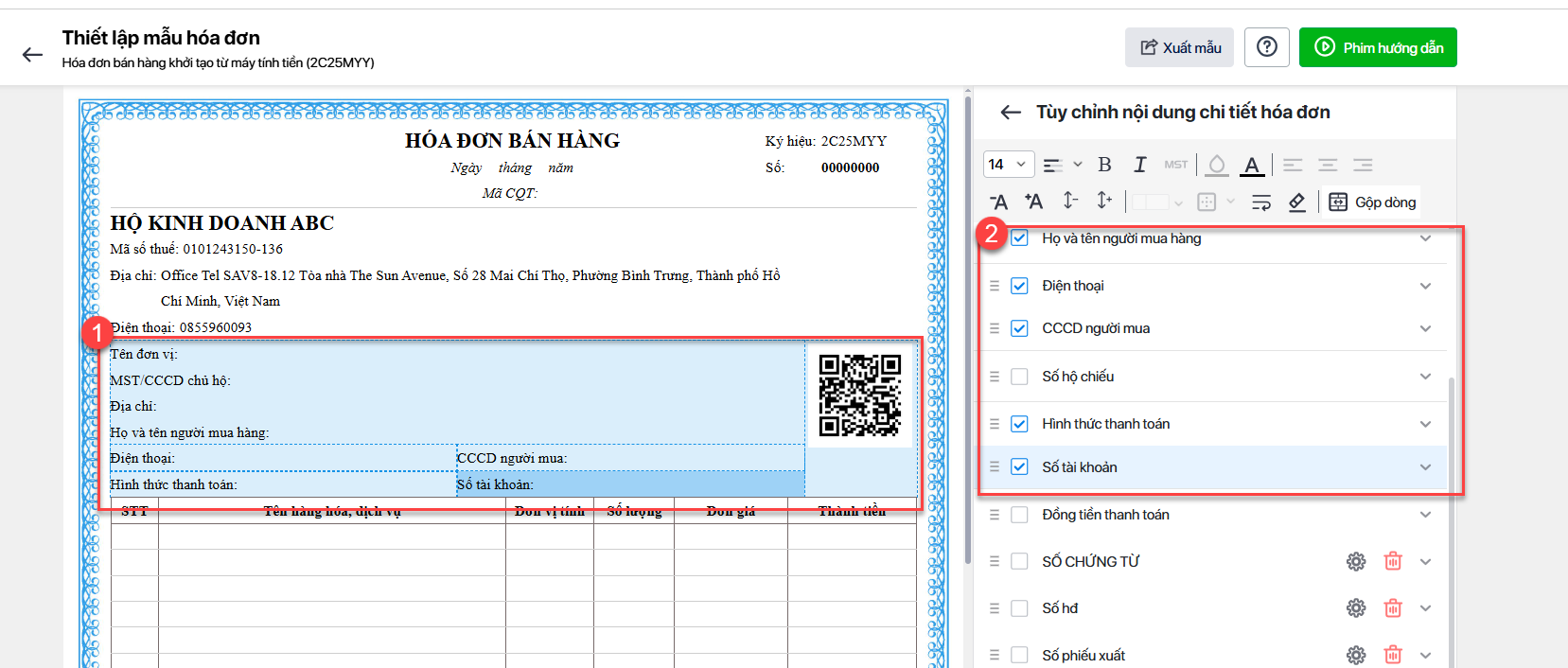Select the Số phiếu xuất list item

pos(1084,655)
